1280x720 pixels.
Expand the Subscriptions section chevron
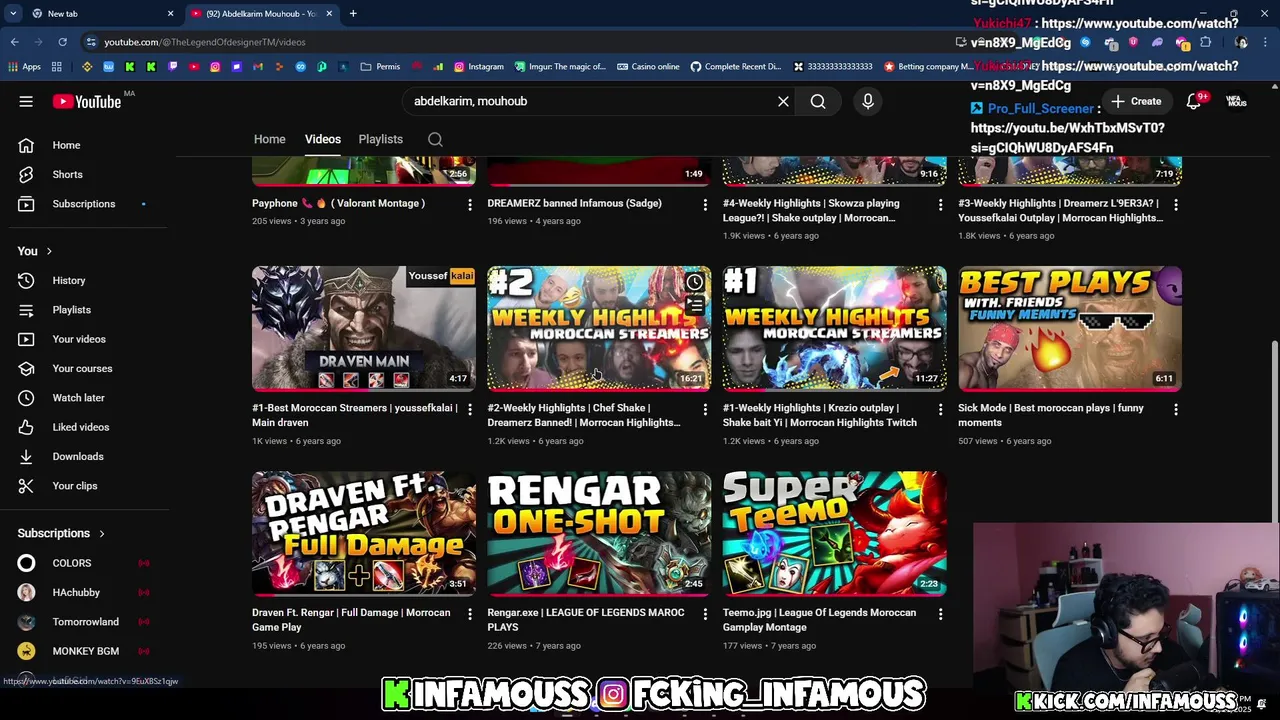(101, 533)
